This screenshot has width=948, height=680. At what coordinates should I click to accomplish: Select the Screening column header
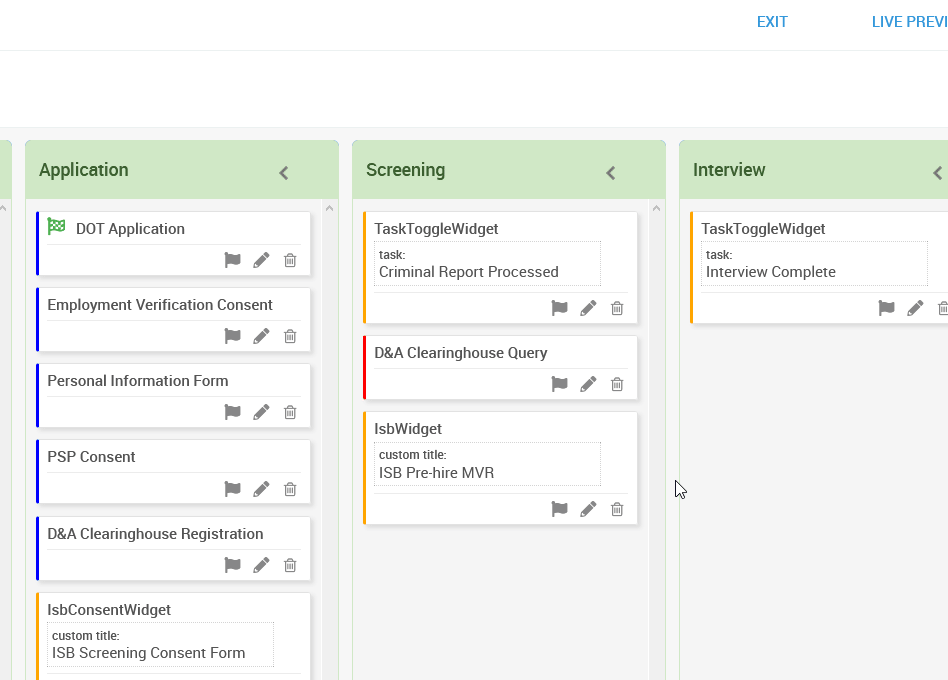pyautogui.click(x=406, y=170)
